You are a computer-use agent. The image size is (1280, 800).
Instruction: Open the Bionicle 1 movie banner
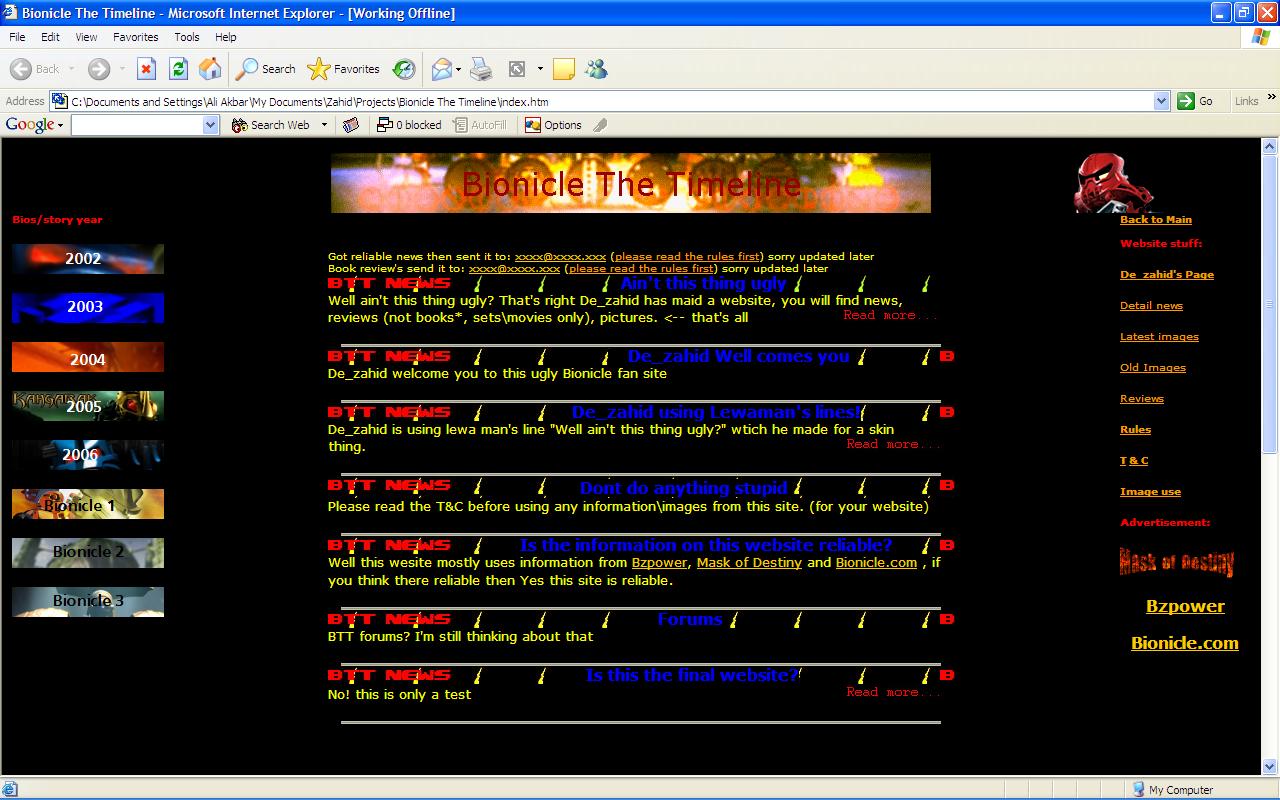tap(88, 504)
